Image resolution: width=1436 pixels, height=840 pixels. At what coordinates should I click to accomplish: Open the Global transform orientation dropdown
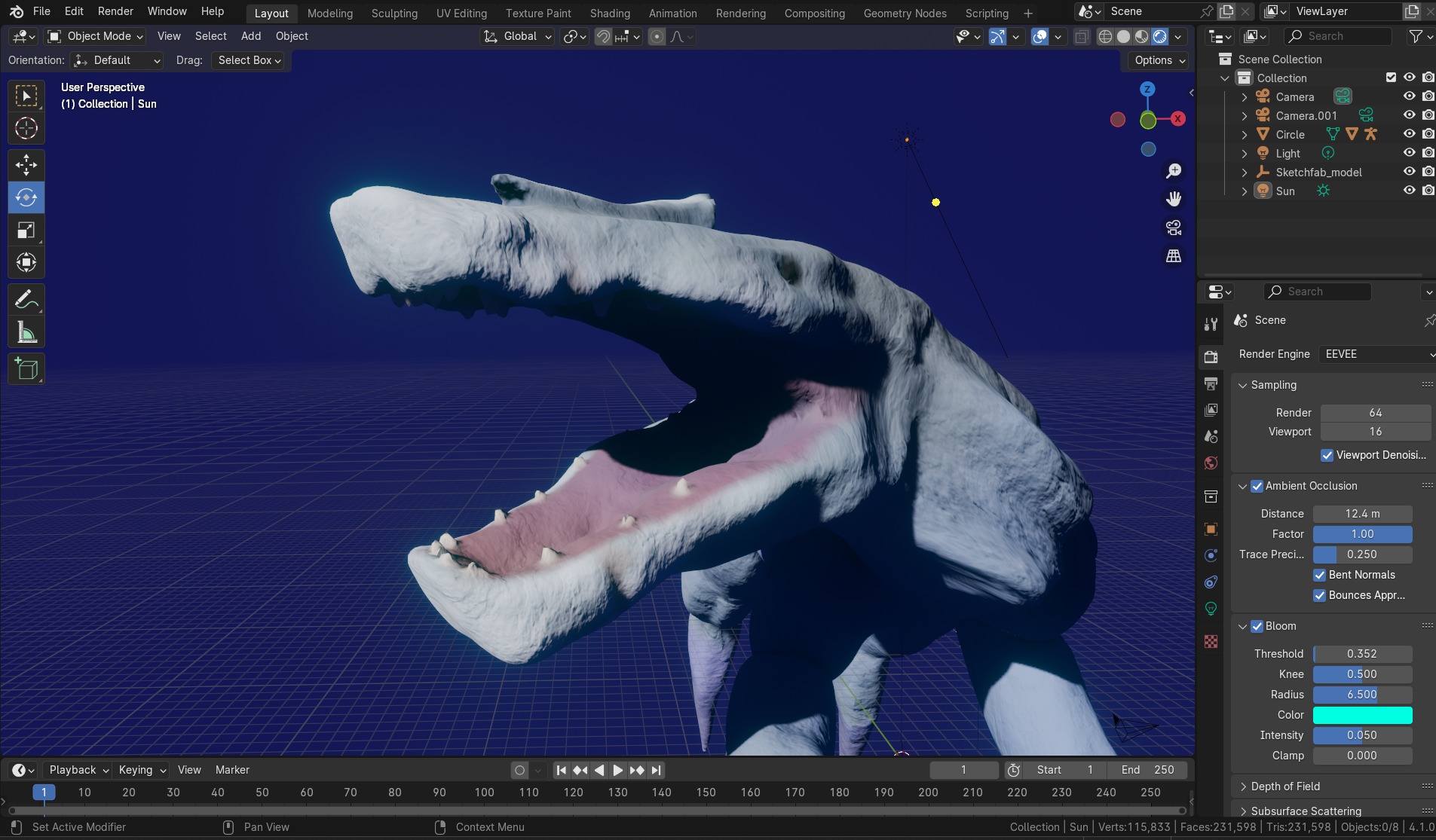pyautogui.click(x=517, y=36)
